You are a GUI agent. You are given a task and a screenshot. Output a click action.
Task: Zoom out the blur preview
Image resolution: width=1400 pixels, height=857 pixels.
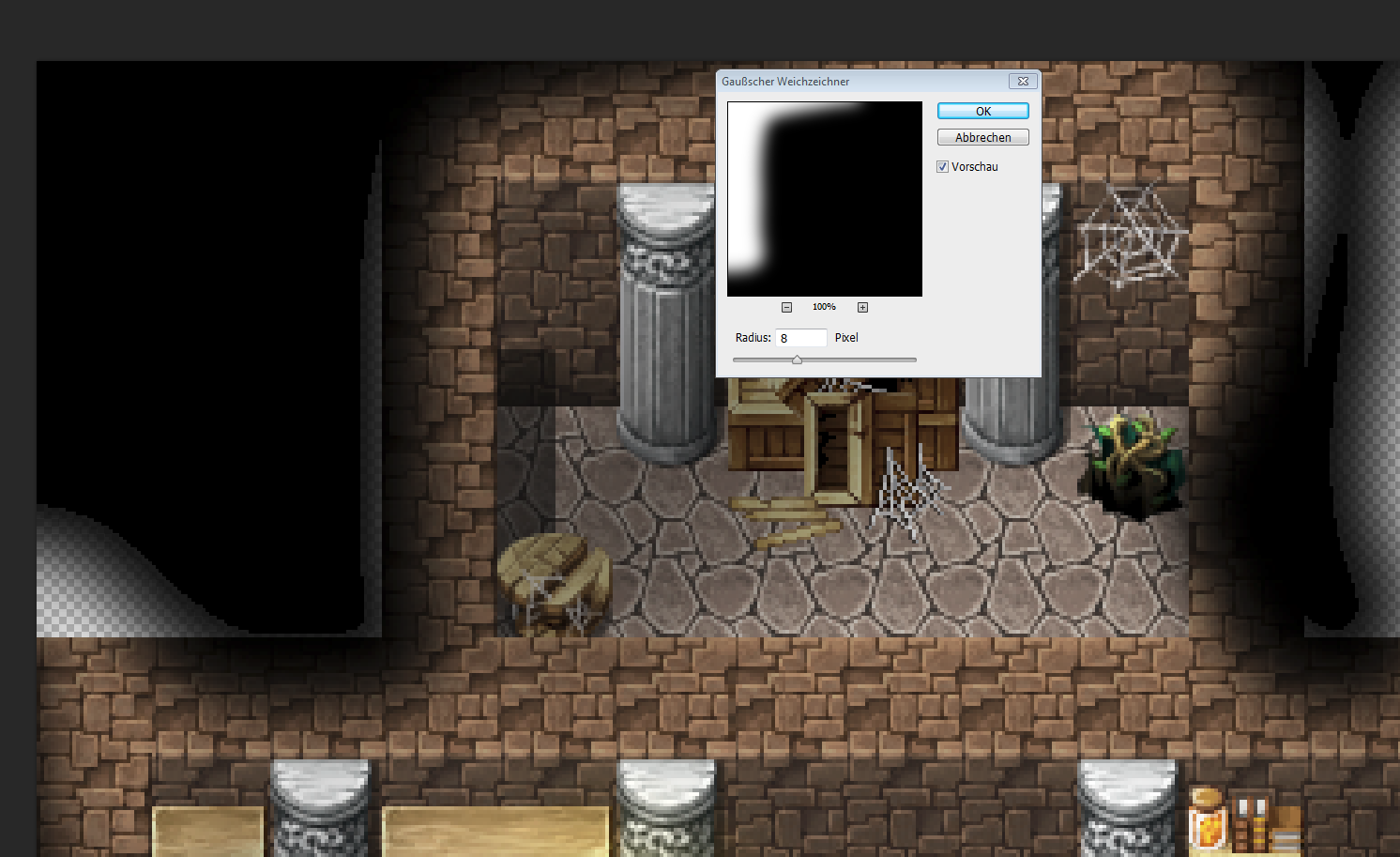click(786, 307)
